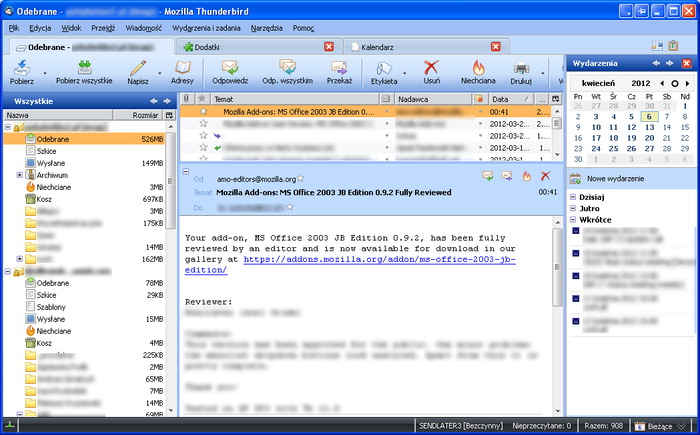This screenshot has width=700, height=435.
Task: Jump to today using mini calendar circle
Action: click(x=675, y=83)
